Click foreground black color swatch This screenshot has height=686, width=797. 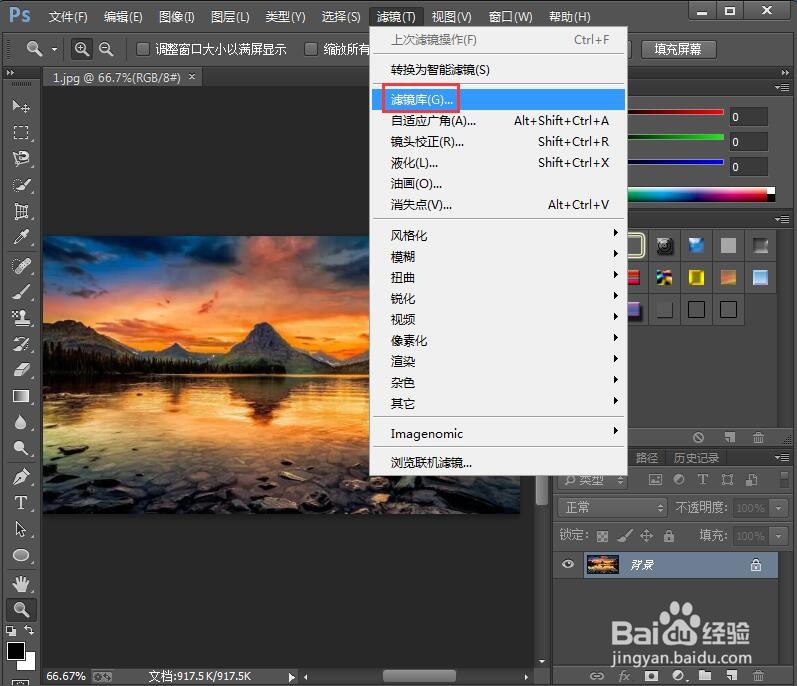coord(15,650)
